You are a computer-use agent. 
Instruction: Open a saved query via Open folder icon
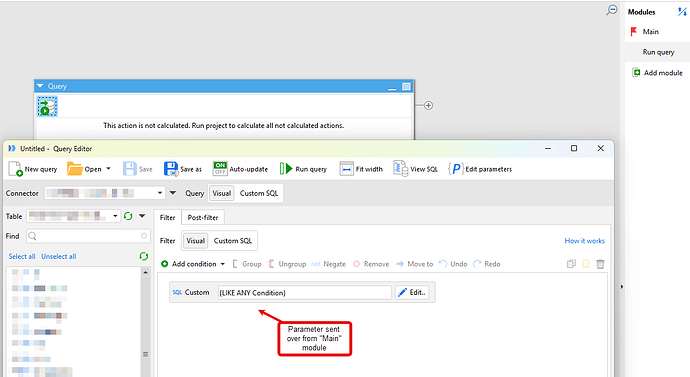(x=74, y=169)
